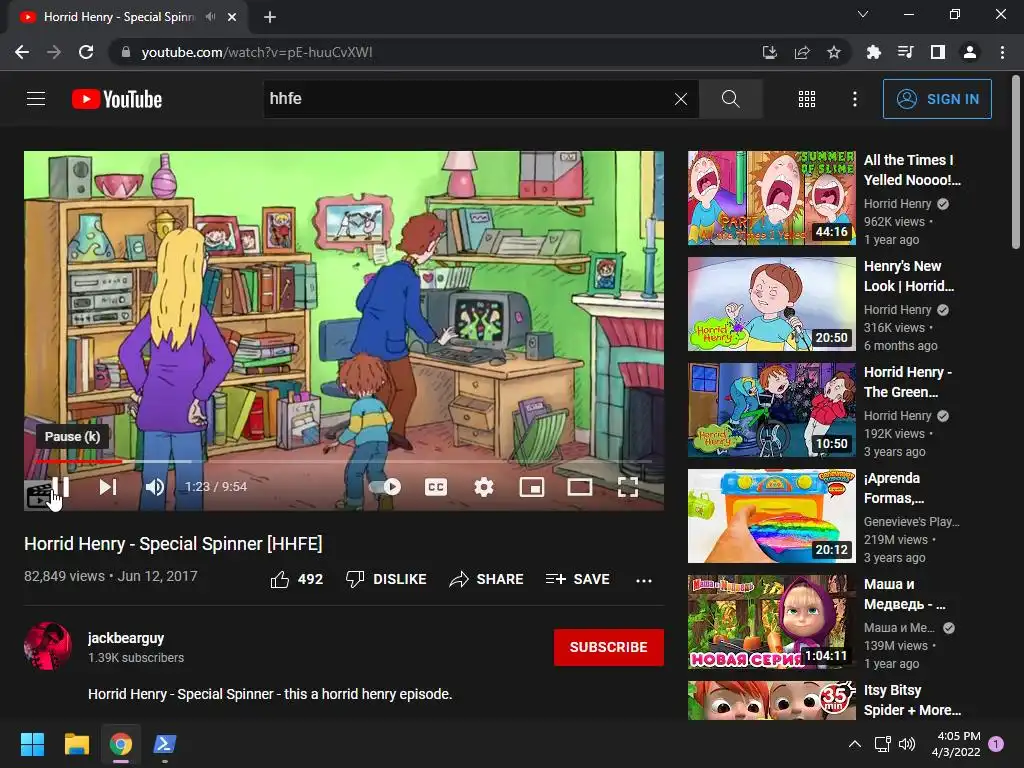Open a new browser tab
Screen dimensions: 1024x768
pyautogui.click(x=270, y=17)
